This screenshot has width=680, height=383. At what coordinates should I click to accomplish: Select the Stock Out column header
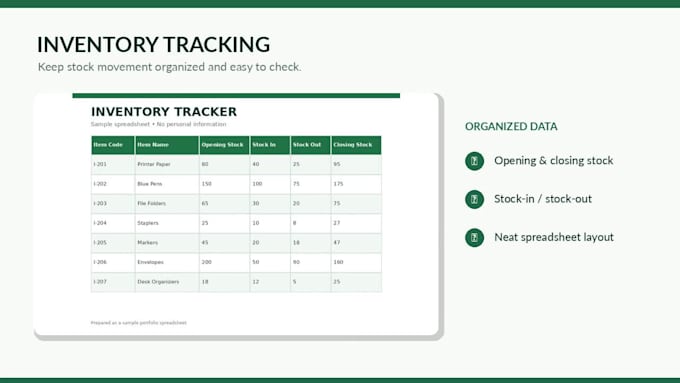[x=311, y=145]
